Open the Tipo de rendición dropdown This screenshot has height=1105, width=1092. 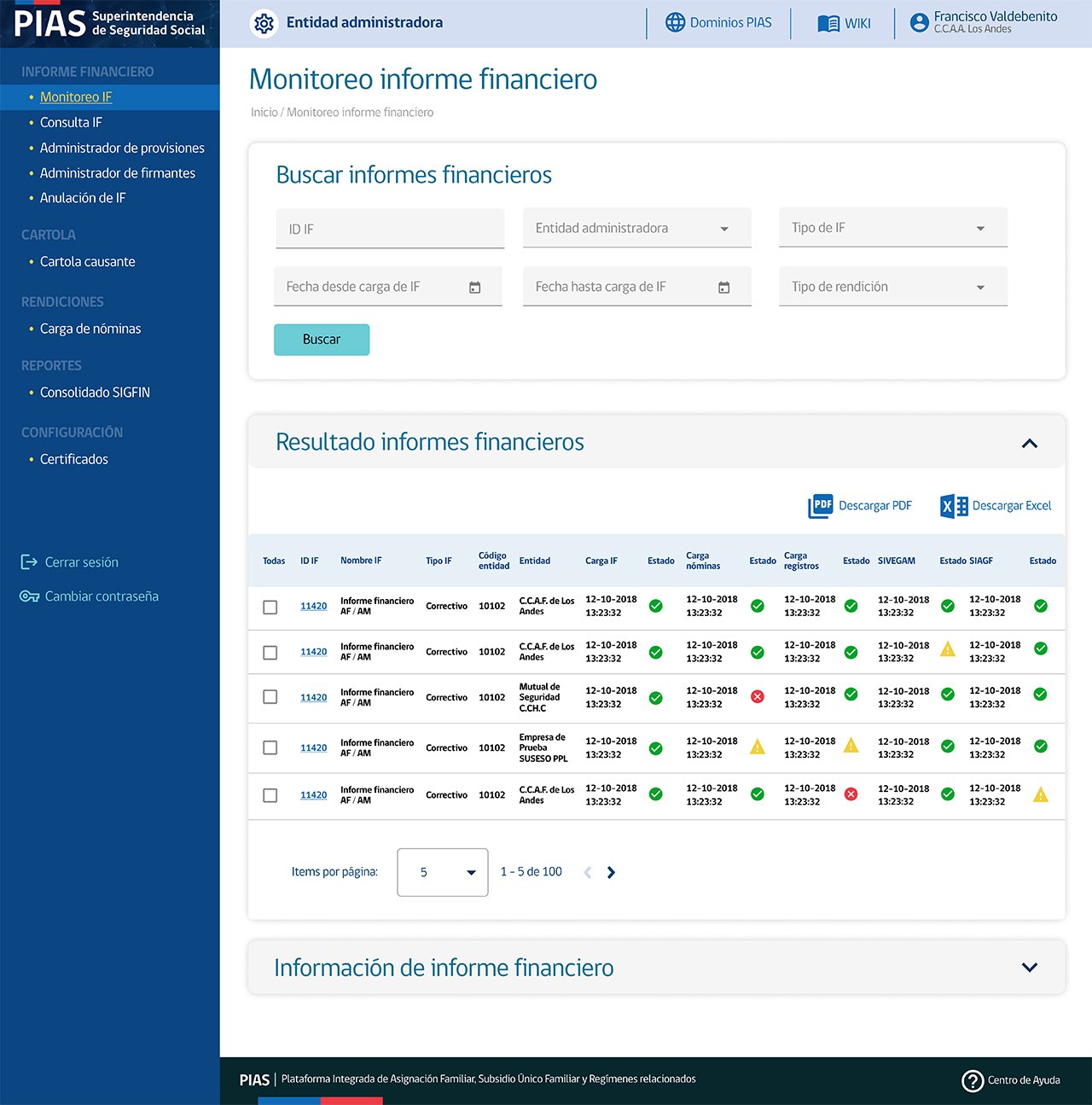[x=893, y=287]
